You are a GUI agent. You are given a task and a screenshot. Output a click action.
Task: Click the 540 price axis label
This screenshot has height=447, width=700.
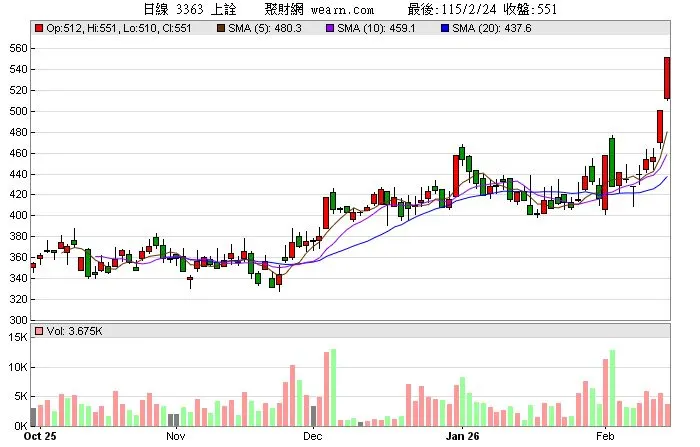point(18,69)
